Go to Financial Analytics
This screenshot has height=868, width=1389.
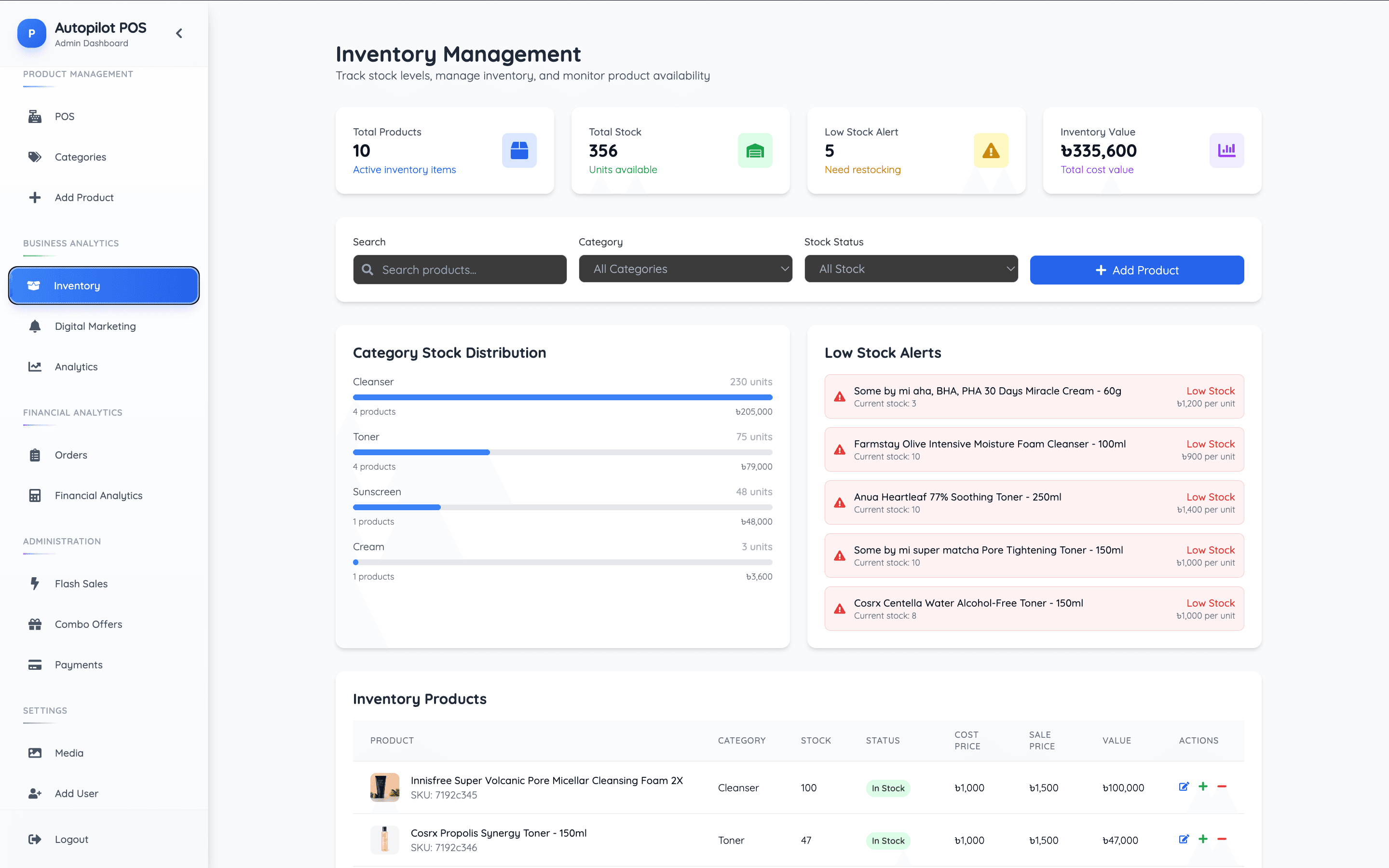[104, 495]
